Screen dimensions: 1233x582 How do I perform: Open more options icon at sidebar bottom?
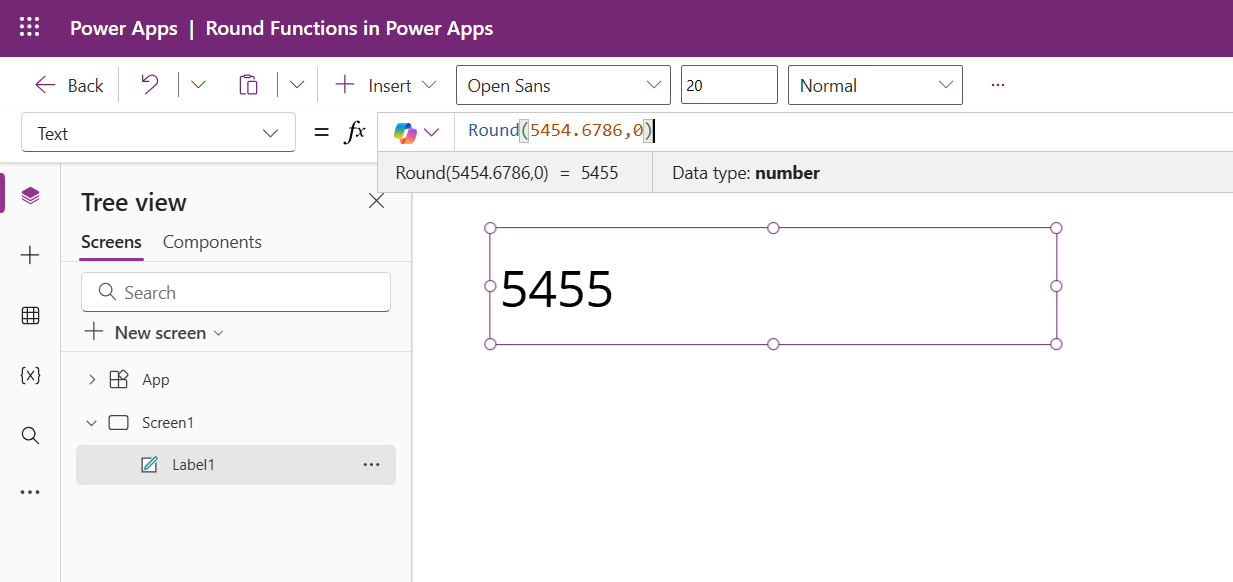point(30,491)
